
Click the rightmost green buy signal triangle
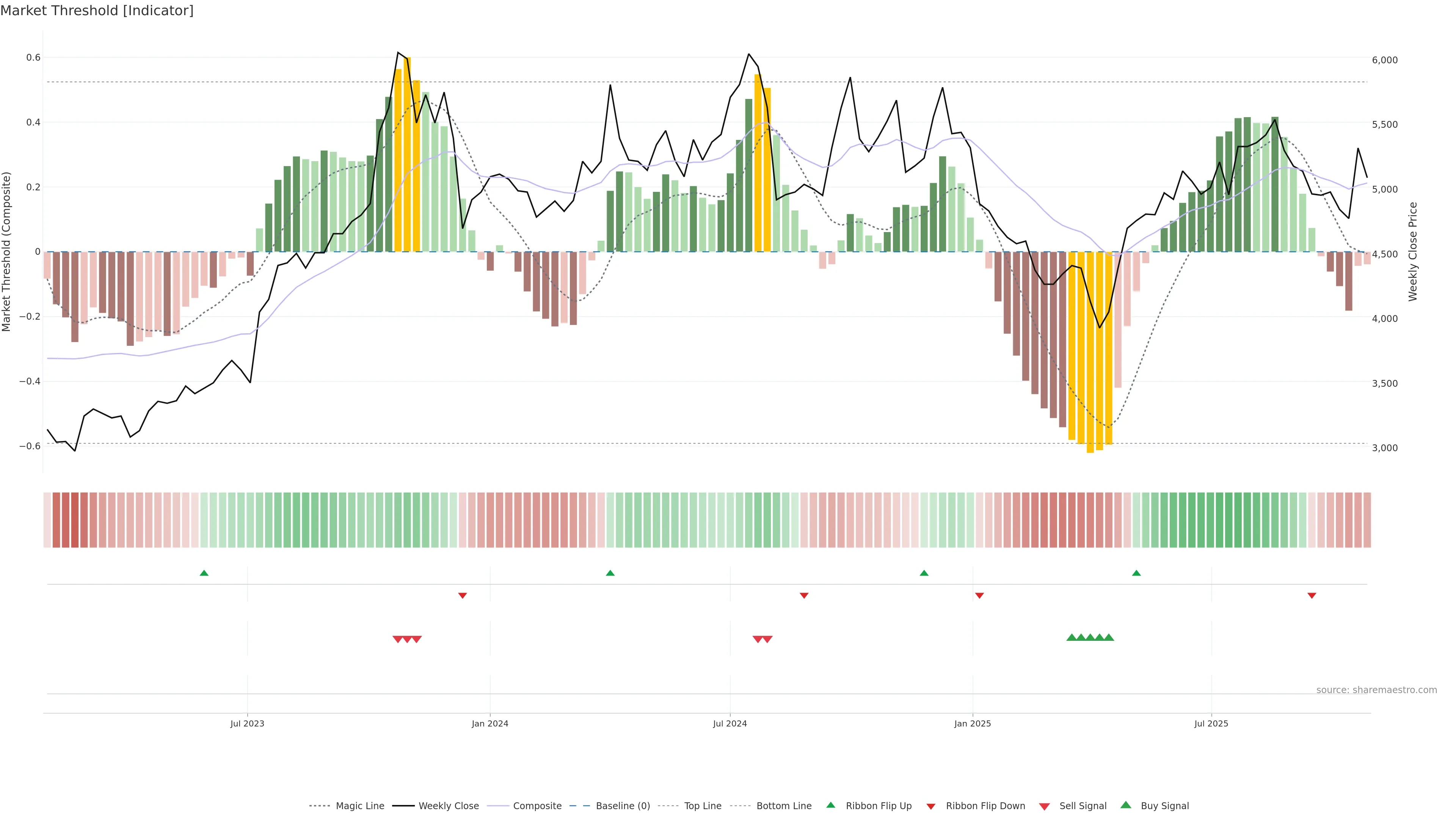[x=1109, y=637]
